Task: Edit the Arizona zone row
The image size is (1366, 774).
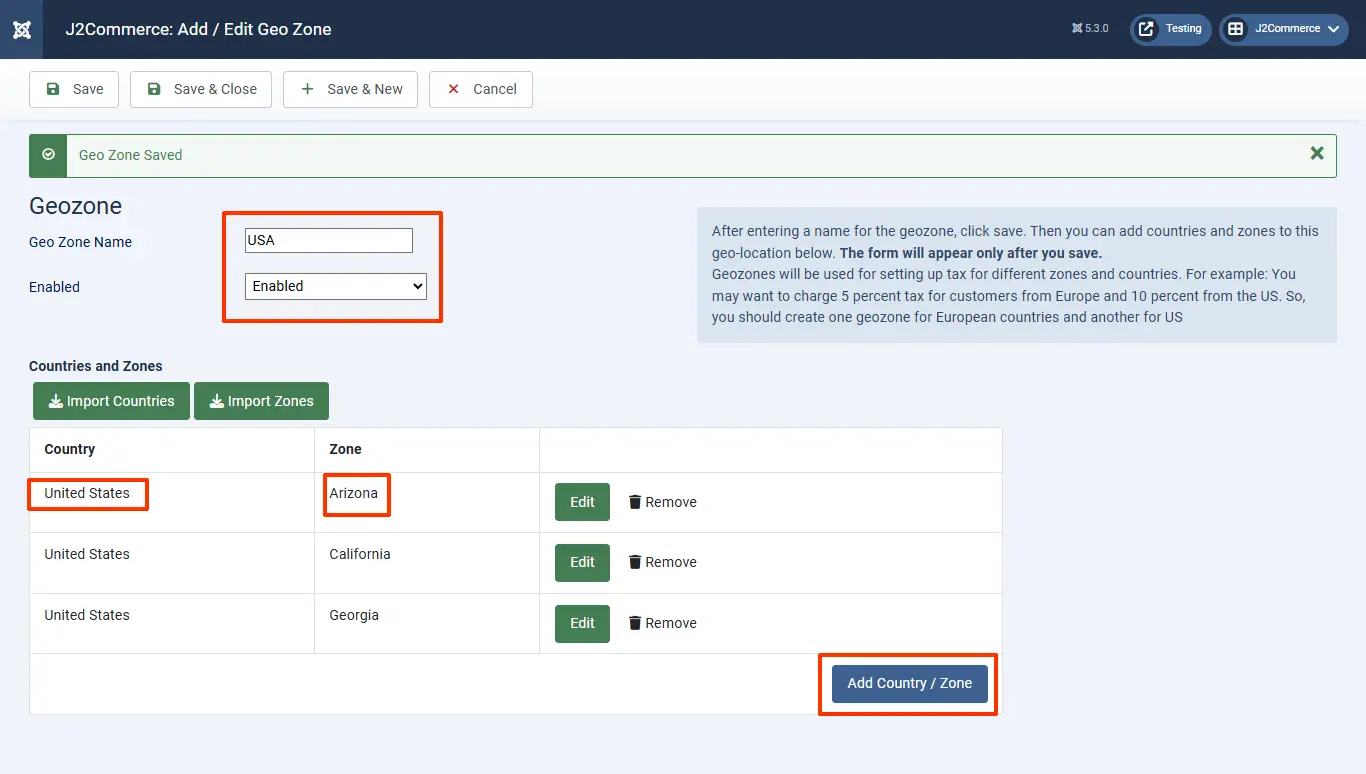Action: [x=582, y=502]
